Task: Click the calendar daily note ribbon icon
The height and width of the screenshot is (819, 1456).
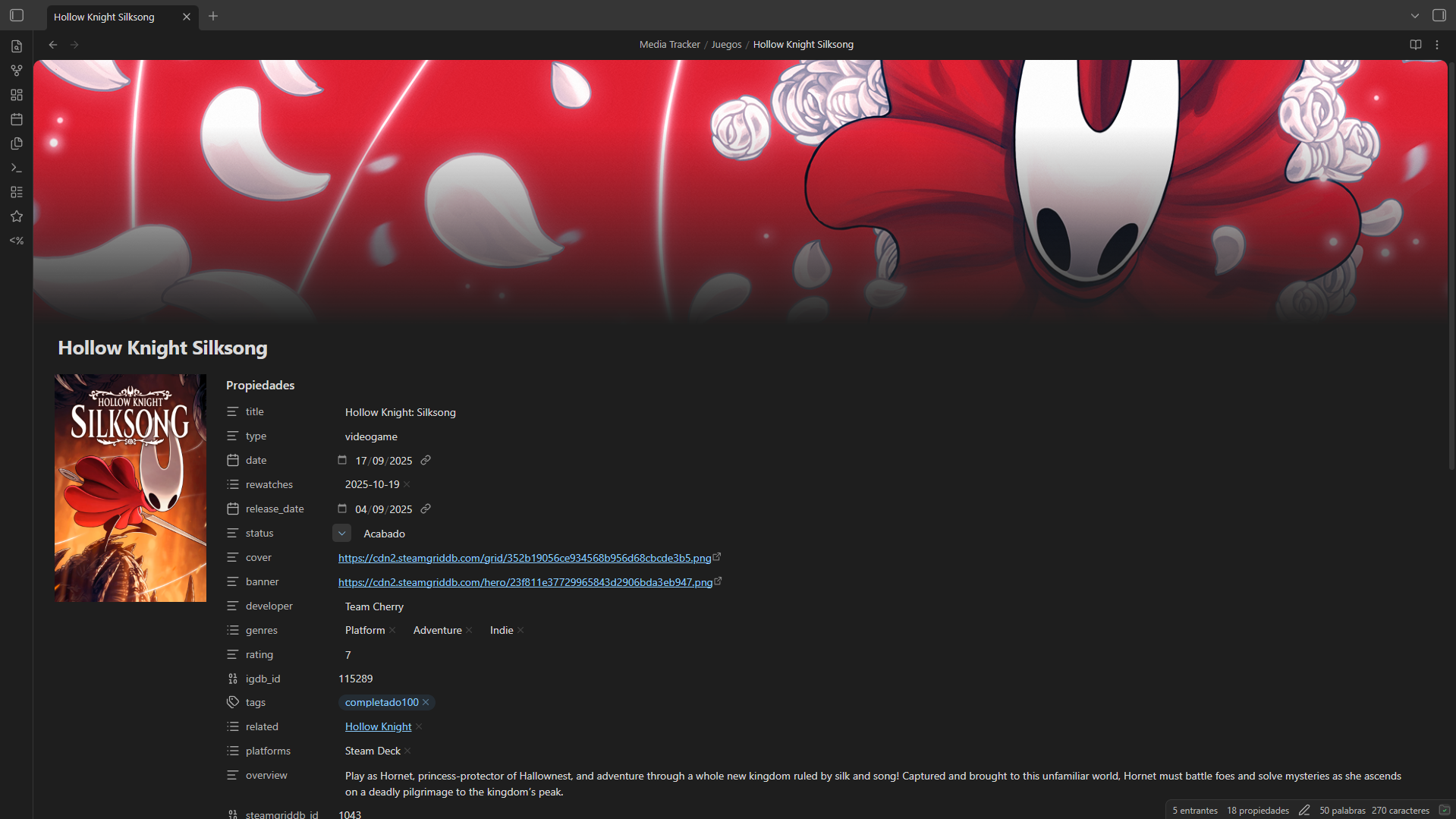Action: click(x=17, y=119)
